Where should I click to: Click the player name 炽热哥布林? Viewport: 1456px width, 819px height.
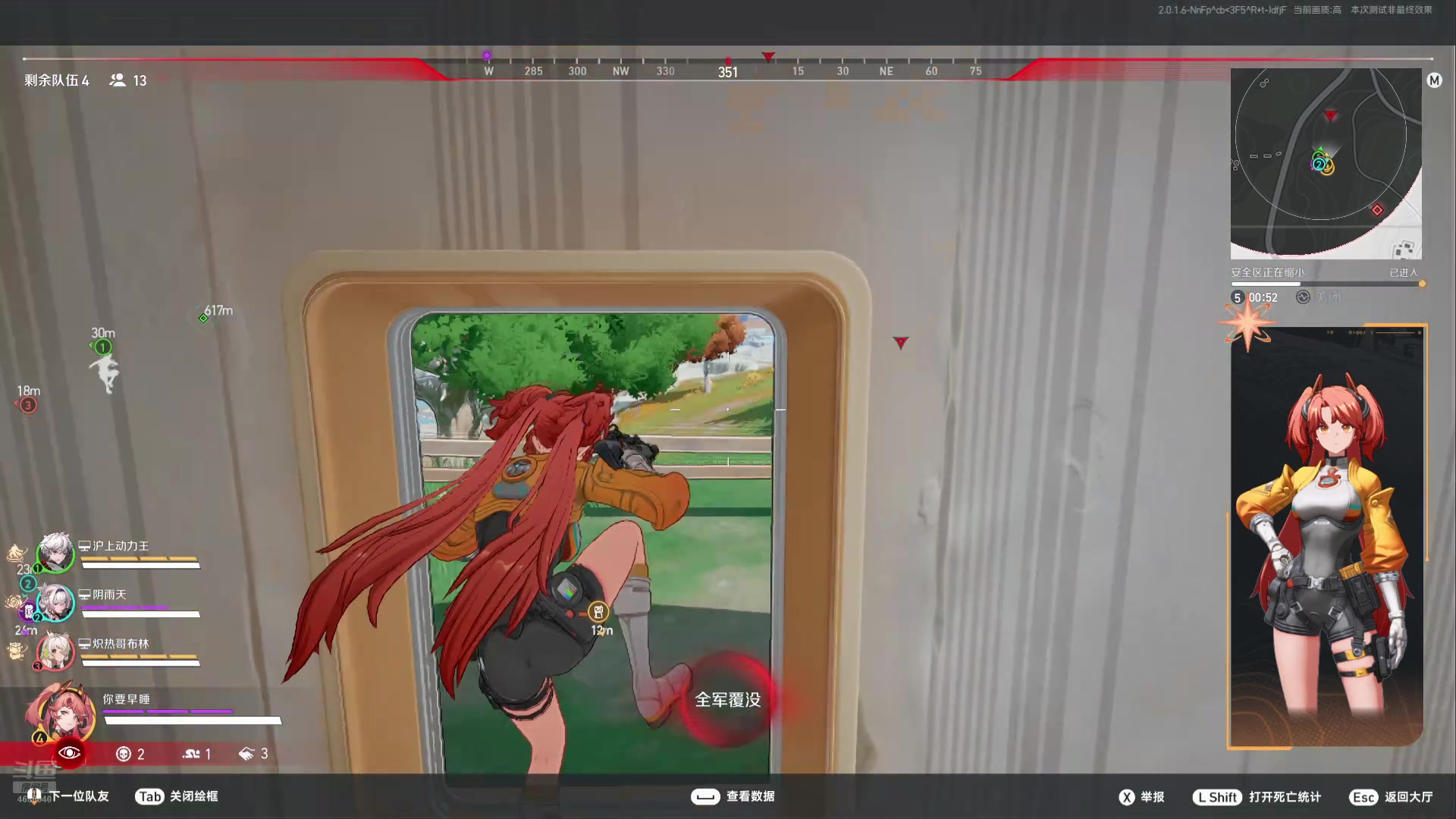[x=121, y=644]
